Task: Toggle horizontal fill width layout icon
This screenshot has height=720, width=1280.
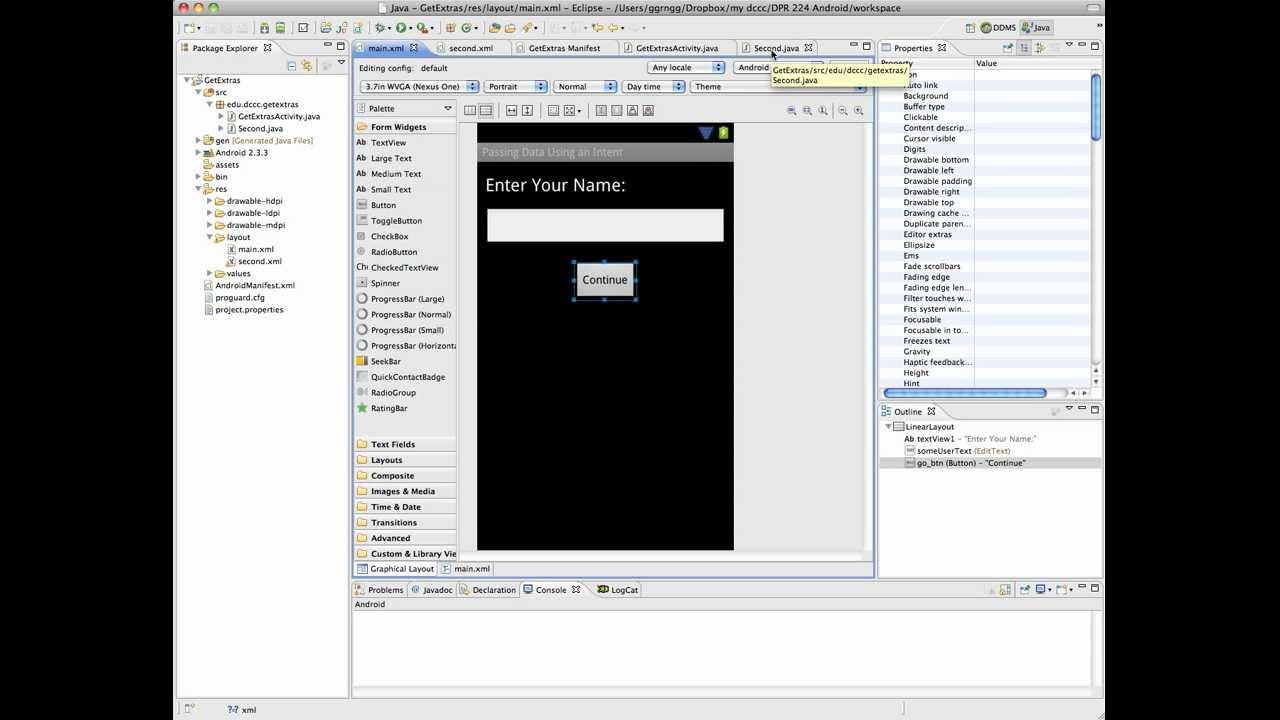Action: [x=511, y=110]
